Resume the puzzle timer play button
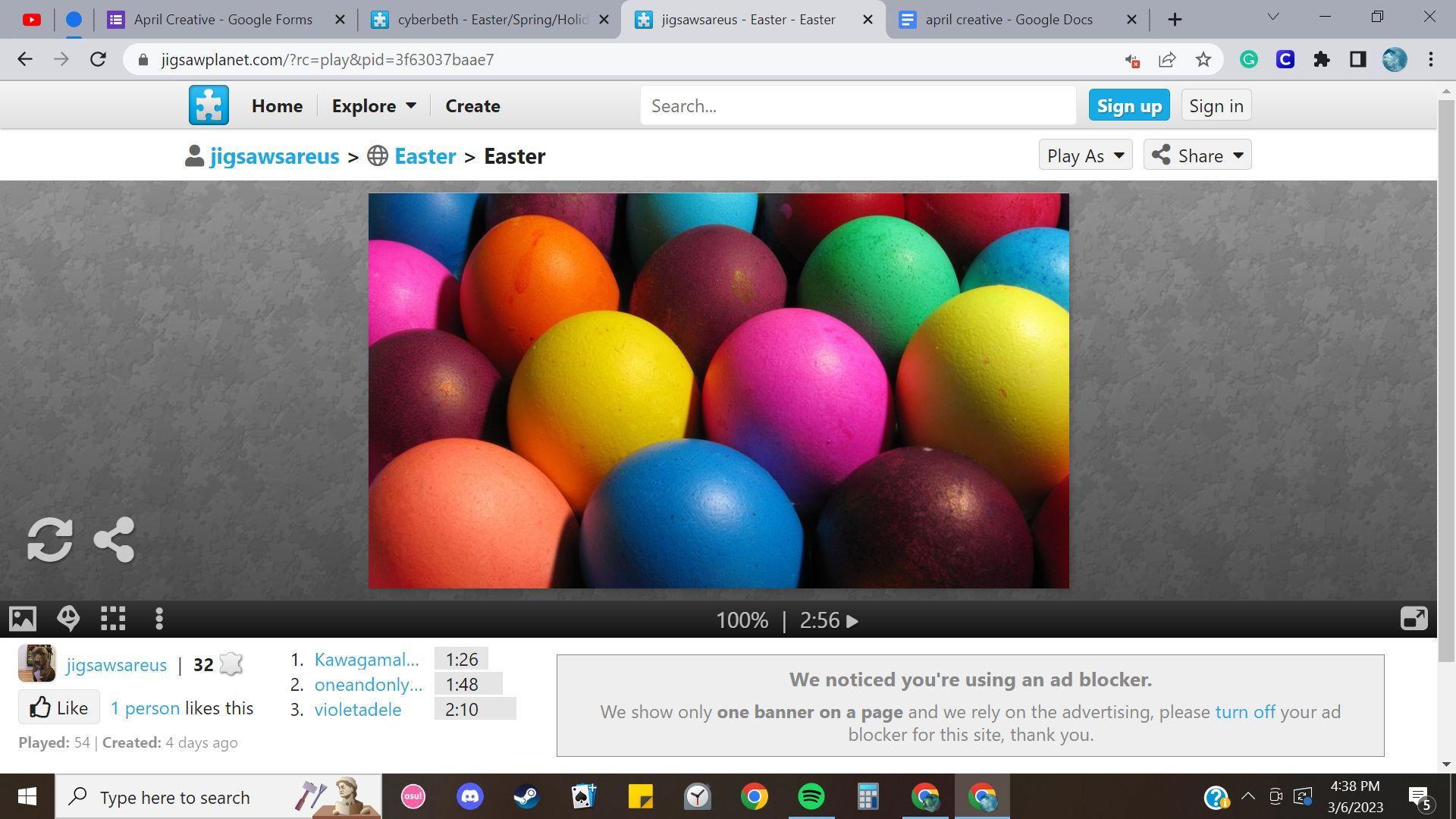This screenshot has width=1456, height=819. click(852, 621)
